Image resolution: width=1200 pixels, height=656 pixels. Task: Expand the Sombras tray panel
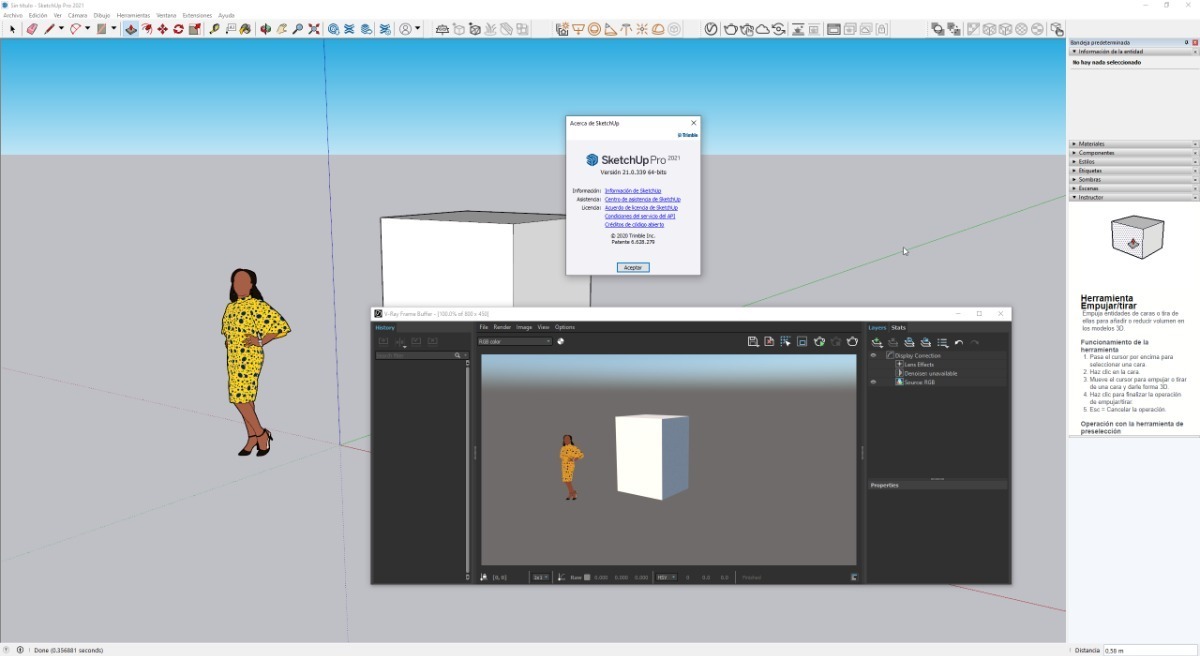click(1133, 180)
